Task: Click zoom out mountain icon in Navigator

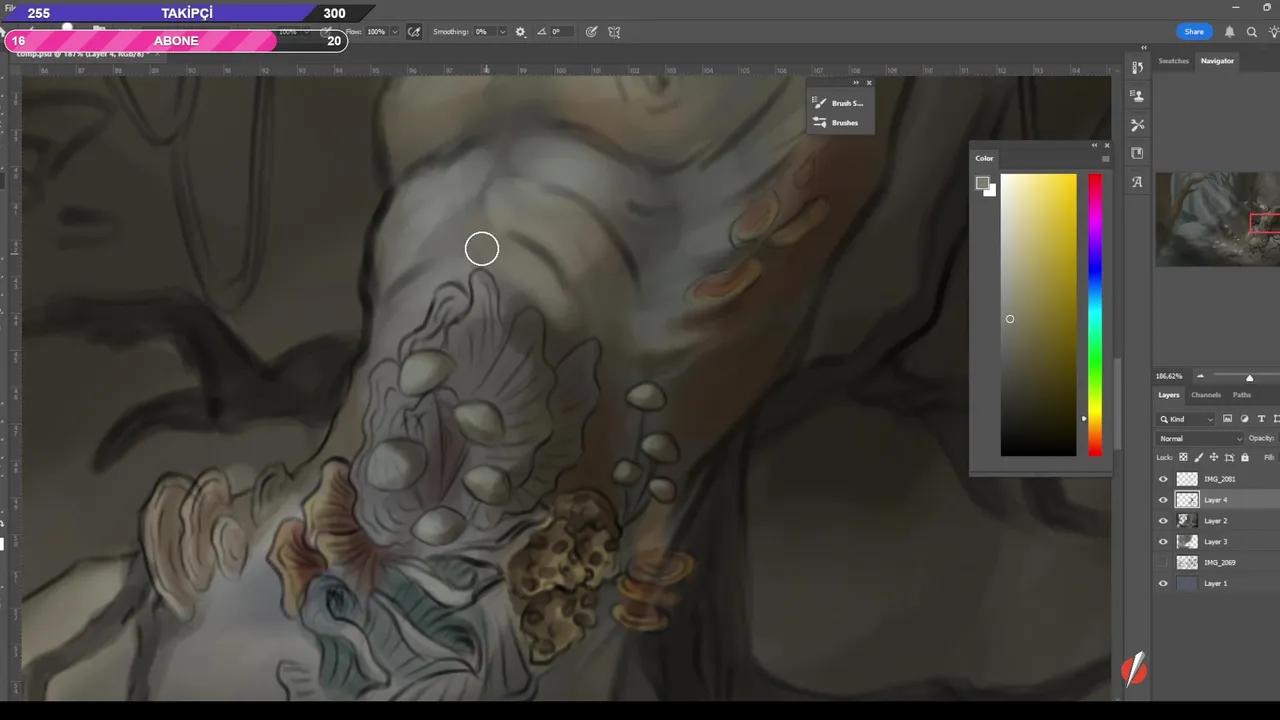Action: (1201, 376)
